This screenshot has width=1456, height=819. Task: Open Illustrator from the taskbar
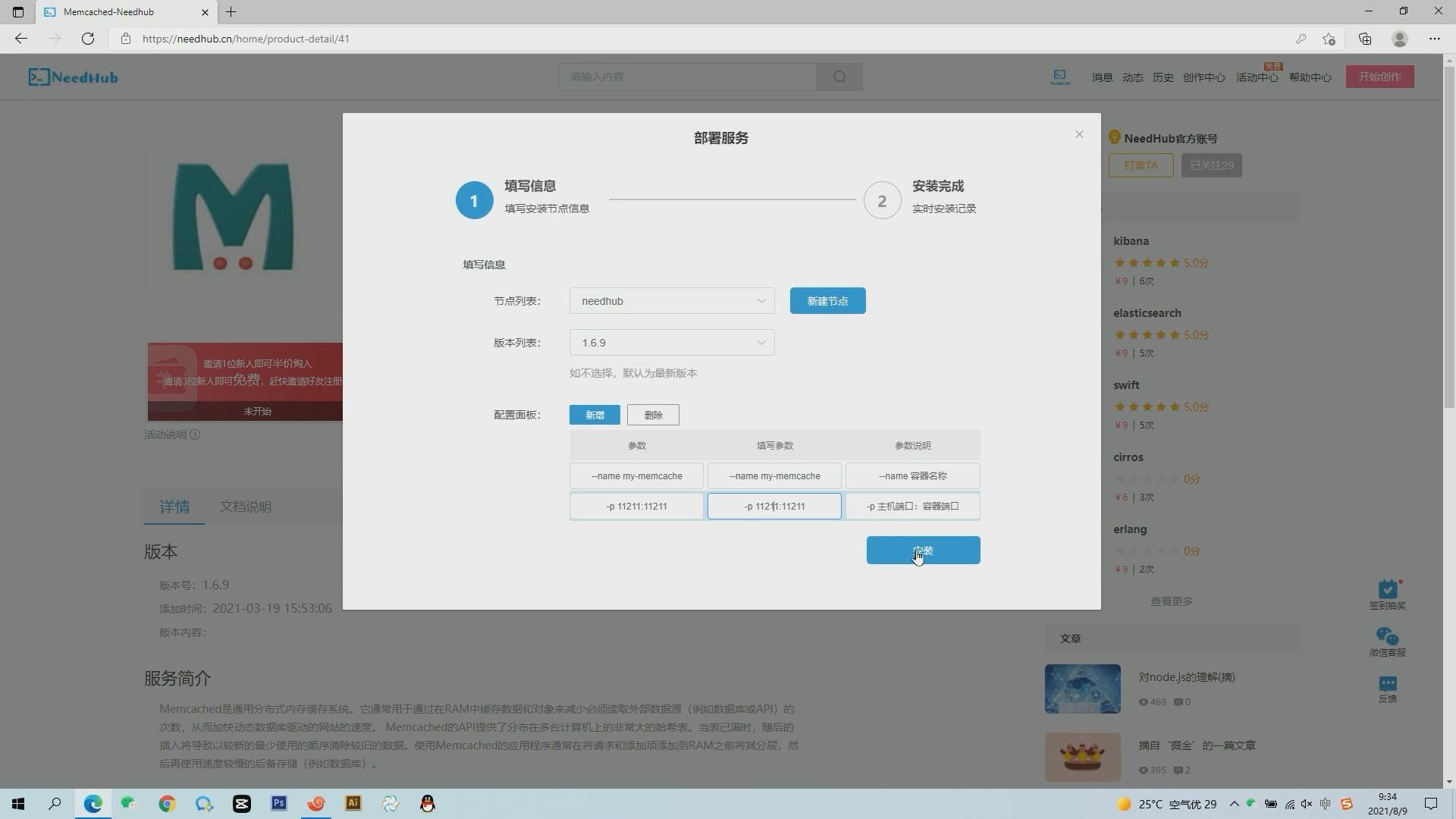[353, 804]
